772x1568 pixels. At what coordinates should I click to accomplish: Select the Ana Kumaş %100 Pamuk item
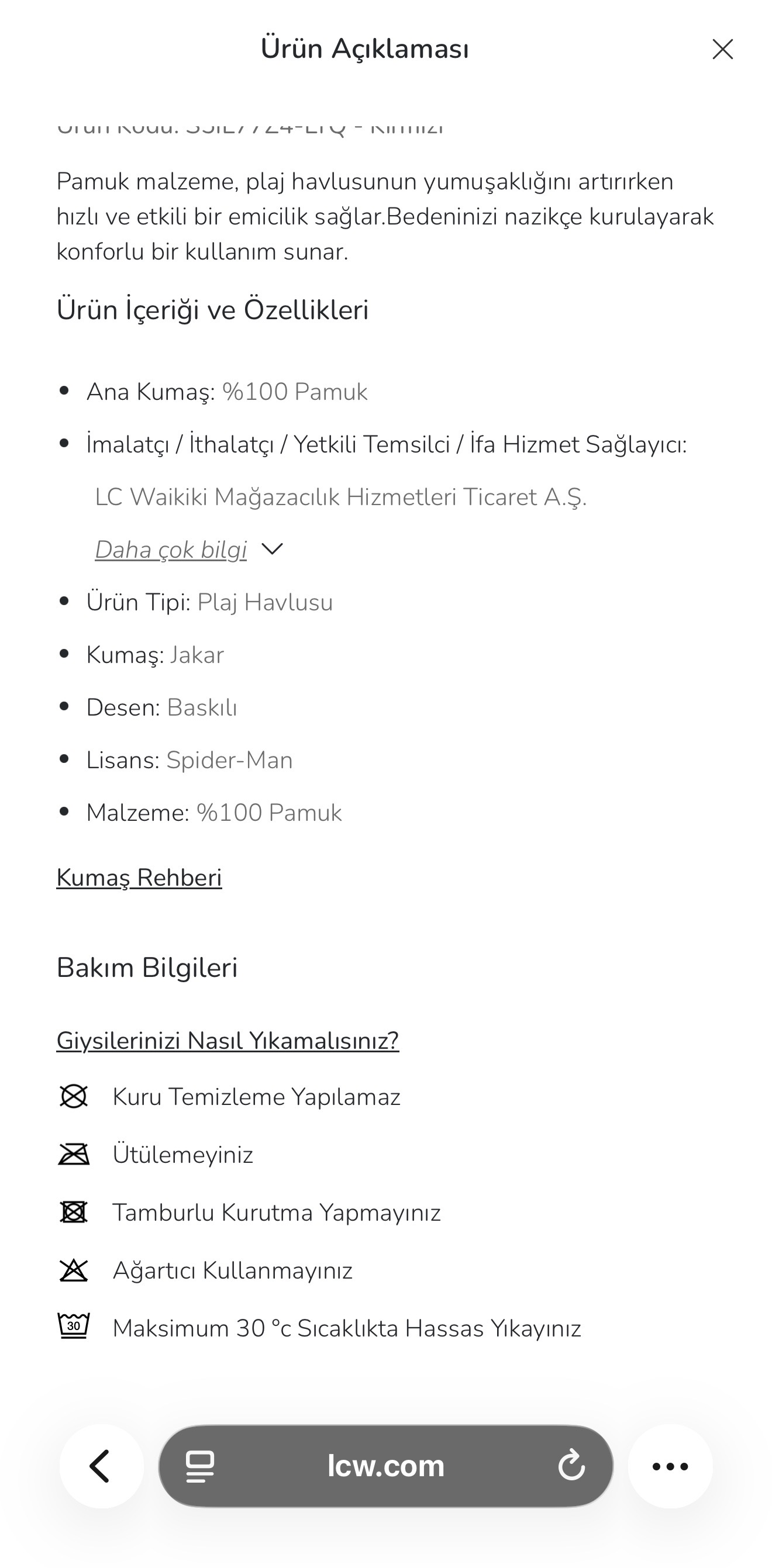227,392
